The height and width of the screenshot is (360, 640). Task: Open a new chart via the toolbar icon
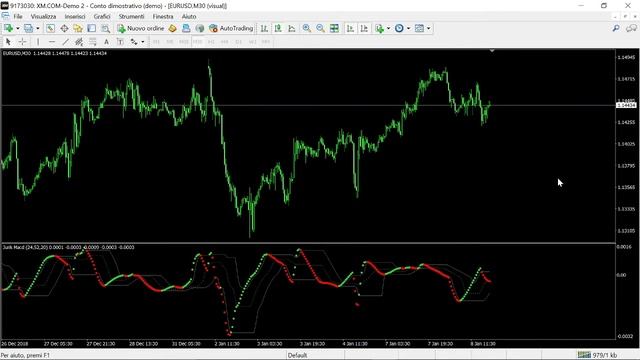point(8,28)
